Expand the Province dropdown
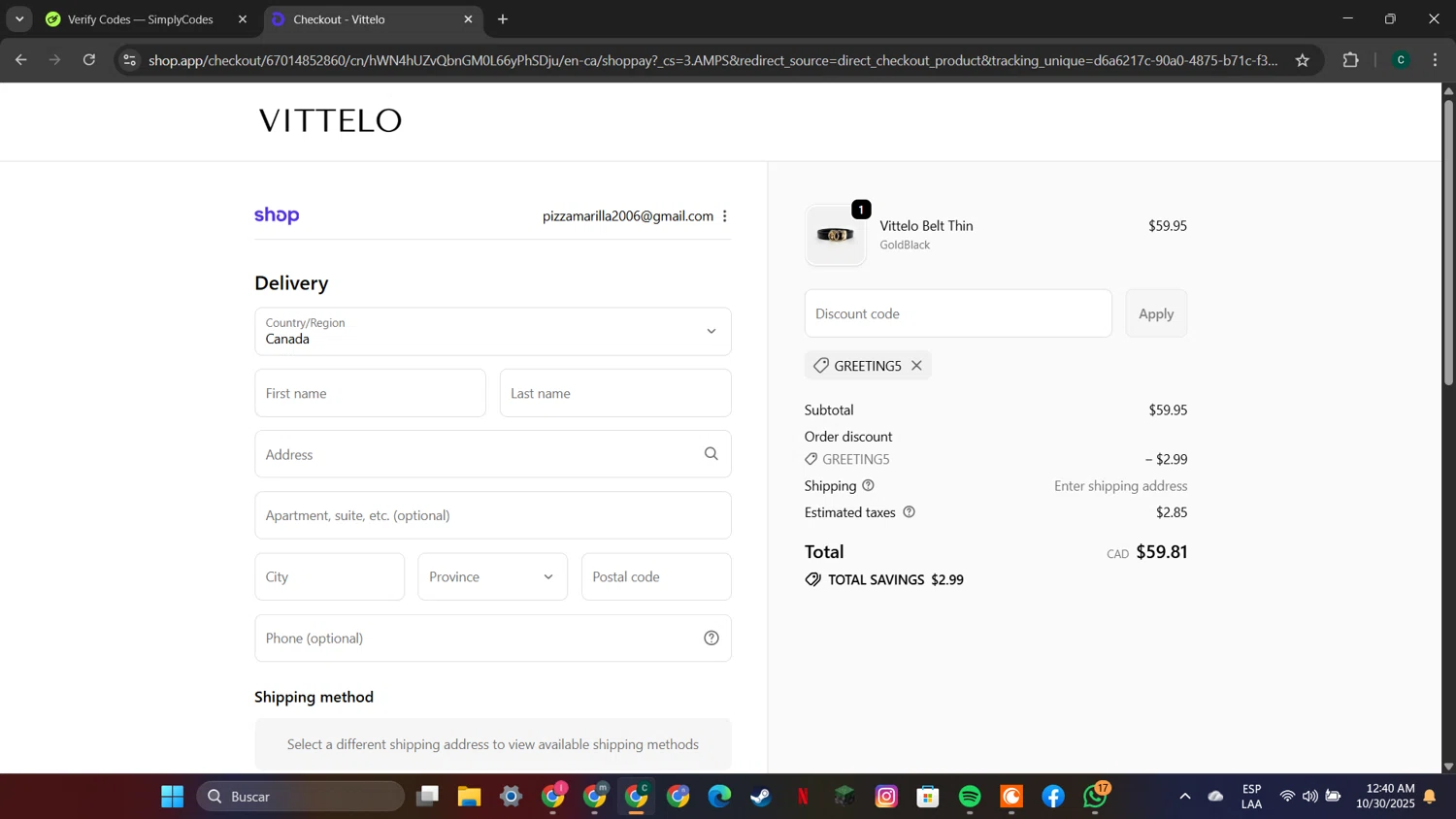This screenshot has height=819, width=1456. coord(493,576)
